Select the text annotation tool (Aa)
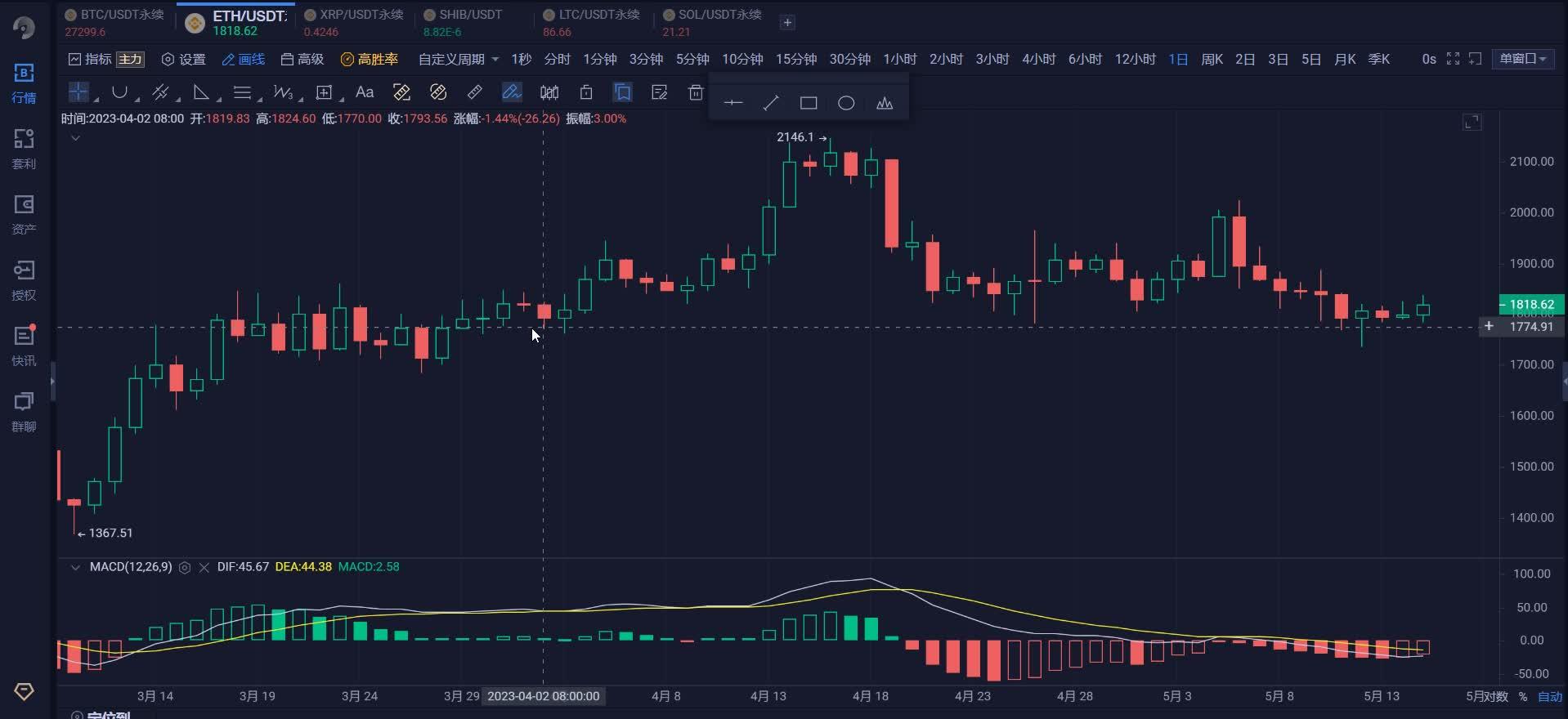The width and height of the screenshot is (1568, 719). pyautogui.click(x=365, y=92)
